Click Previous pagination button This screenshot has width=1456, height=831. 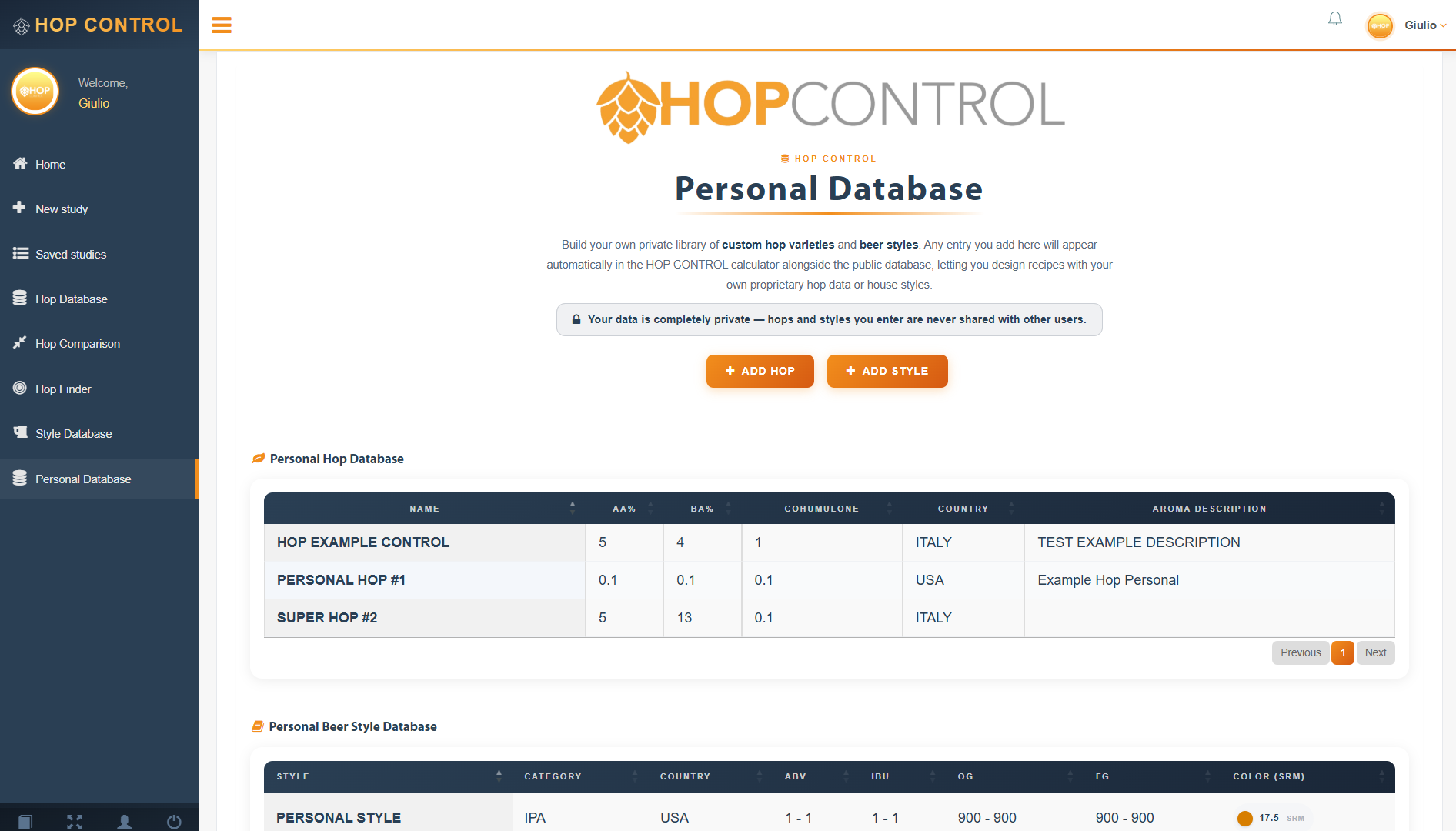pyautogui.click(x=1301, y=652)
